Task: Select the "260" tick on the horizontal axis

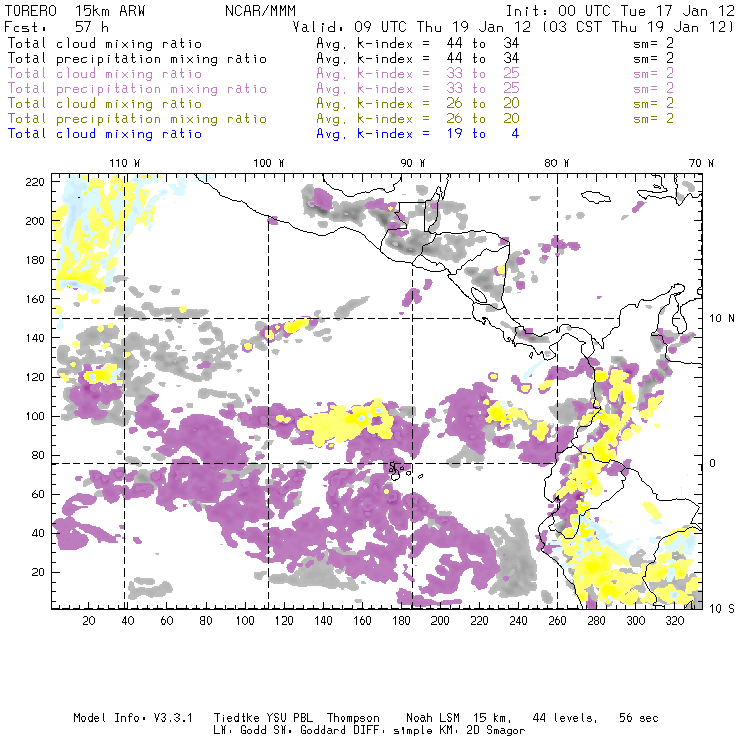Action: (557, 621)
